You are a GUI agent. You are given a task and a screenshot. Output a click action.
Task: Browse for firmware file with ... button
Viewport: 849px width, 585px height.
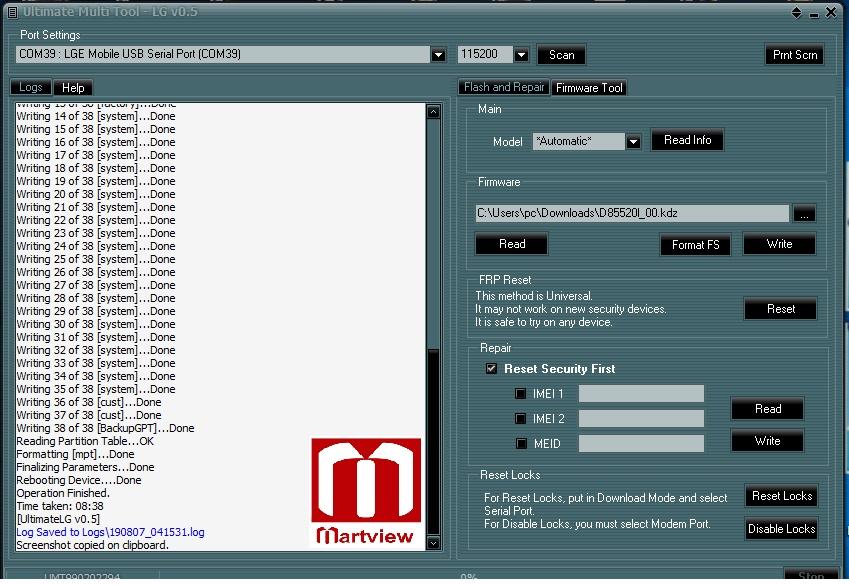[x=804, y=213]
